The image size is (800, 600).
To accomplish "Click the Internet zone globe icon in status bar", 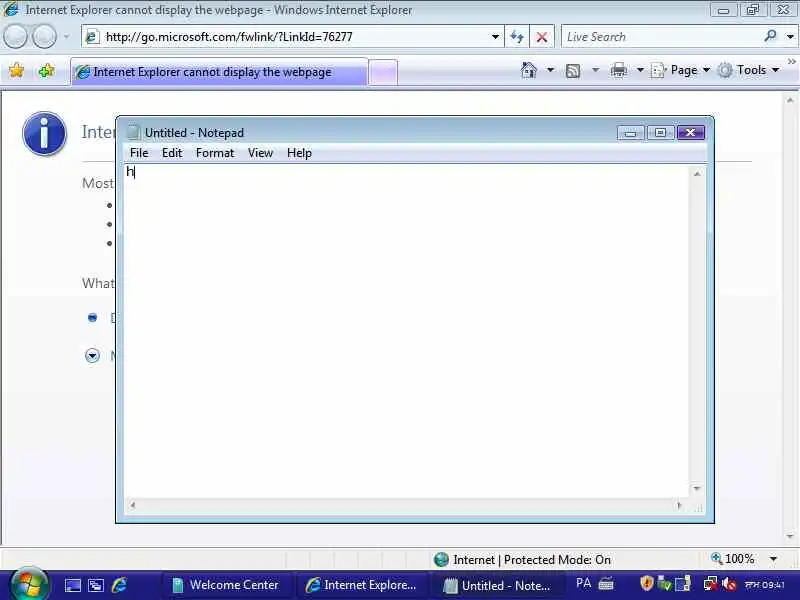I will (441, 560).
